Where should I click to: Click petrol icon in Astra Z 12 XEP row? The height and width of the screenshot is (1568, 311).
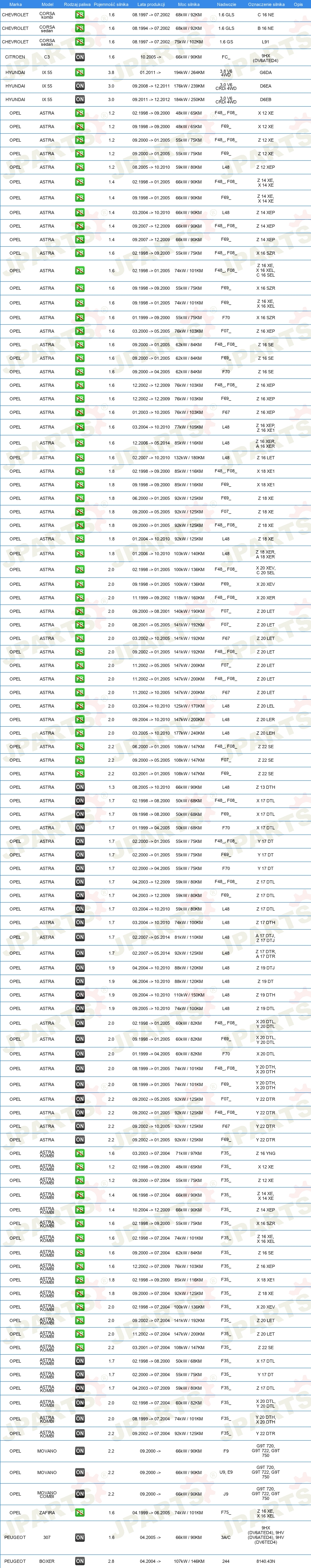80,168
